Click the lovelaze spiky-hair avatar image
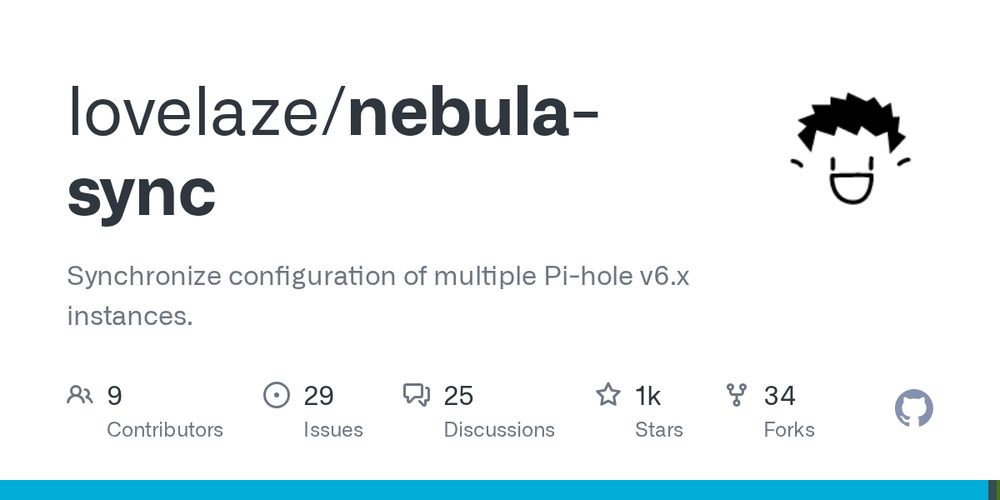The width and height of the screenshot is (1000, 500). (x=851, y=148)
